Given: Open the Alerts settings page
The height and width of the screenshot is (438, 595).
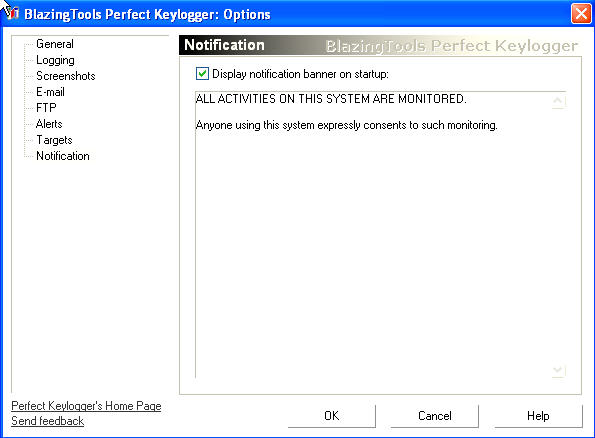Looking at the screenshot, I should point(49,124).
